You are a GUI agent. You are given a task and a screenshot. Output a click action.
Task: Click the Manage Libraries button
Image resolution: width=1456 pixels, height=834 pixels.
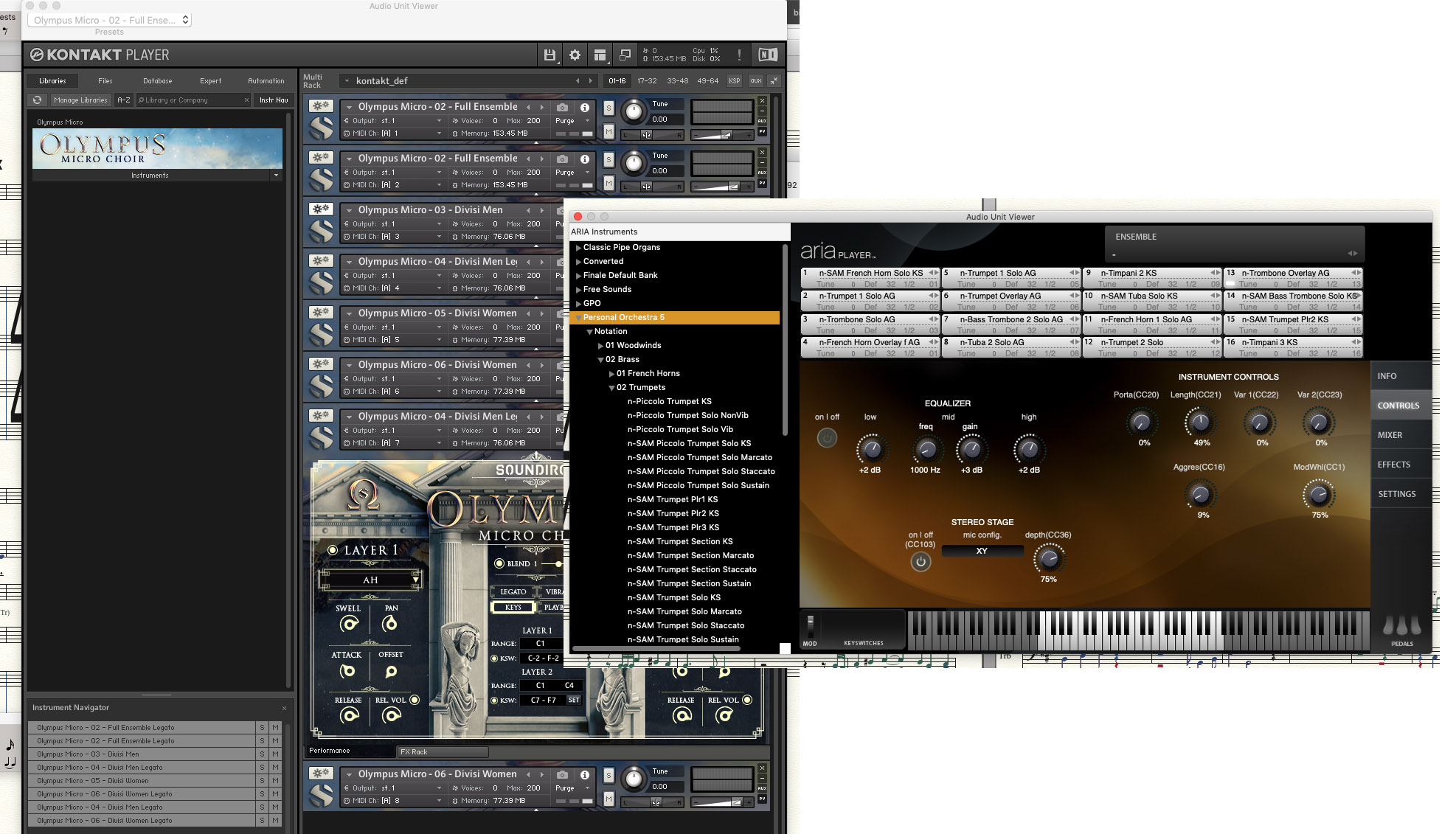point(80,100)
